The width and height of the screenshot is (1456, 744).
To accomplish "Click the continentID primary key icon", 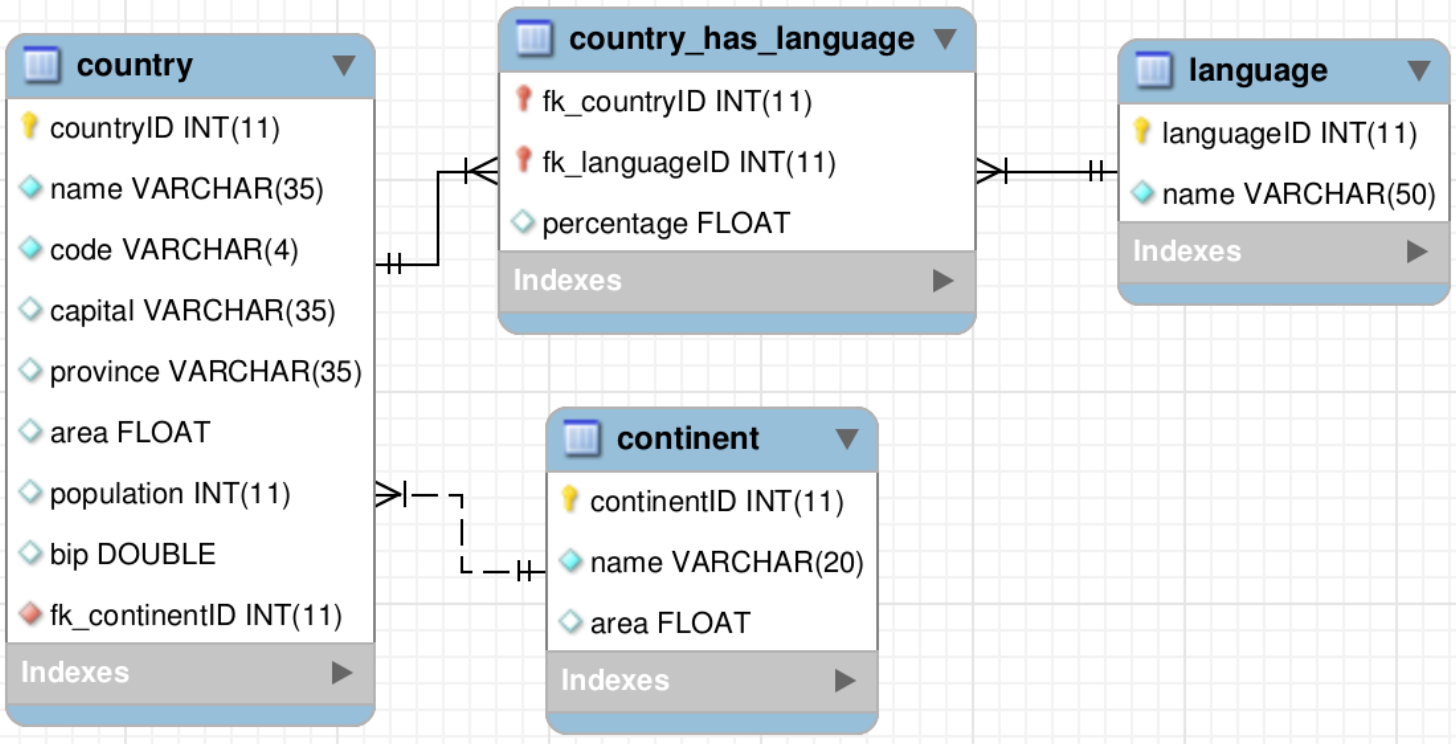I will click(x=570, y=500).
